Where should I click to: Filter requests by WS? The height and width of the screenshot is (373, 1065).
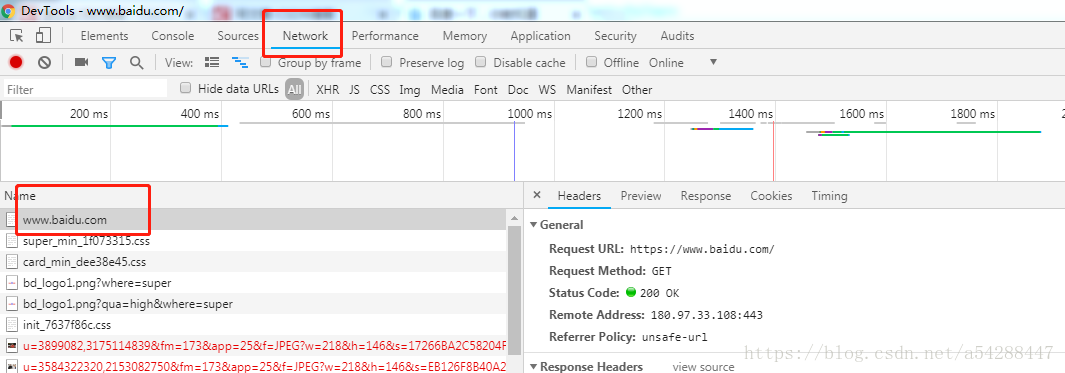547,89
